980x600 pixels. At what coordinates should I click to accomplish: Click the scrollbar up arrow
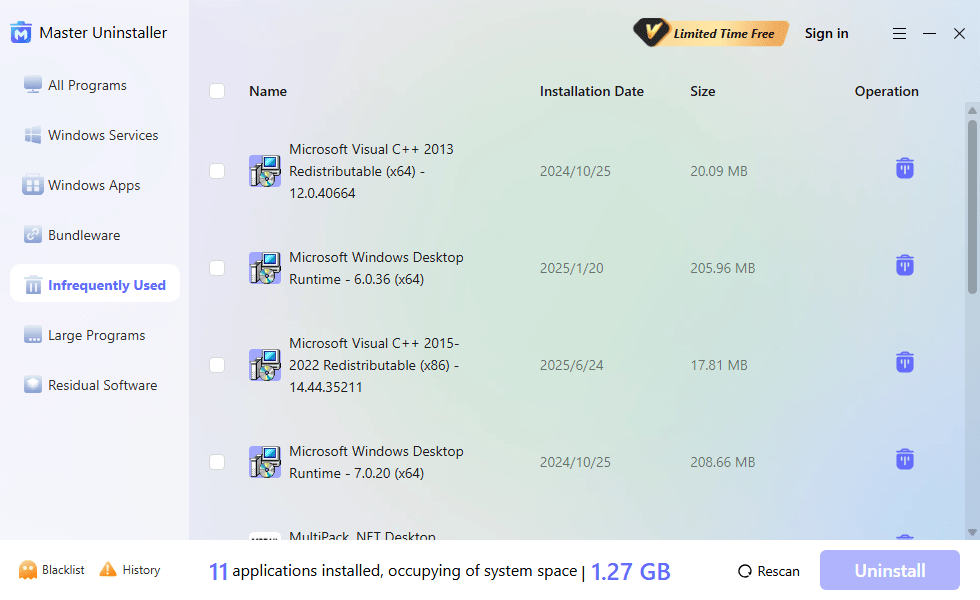click(x=972, y=111)
